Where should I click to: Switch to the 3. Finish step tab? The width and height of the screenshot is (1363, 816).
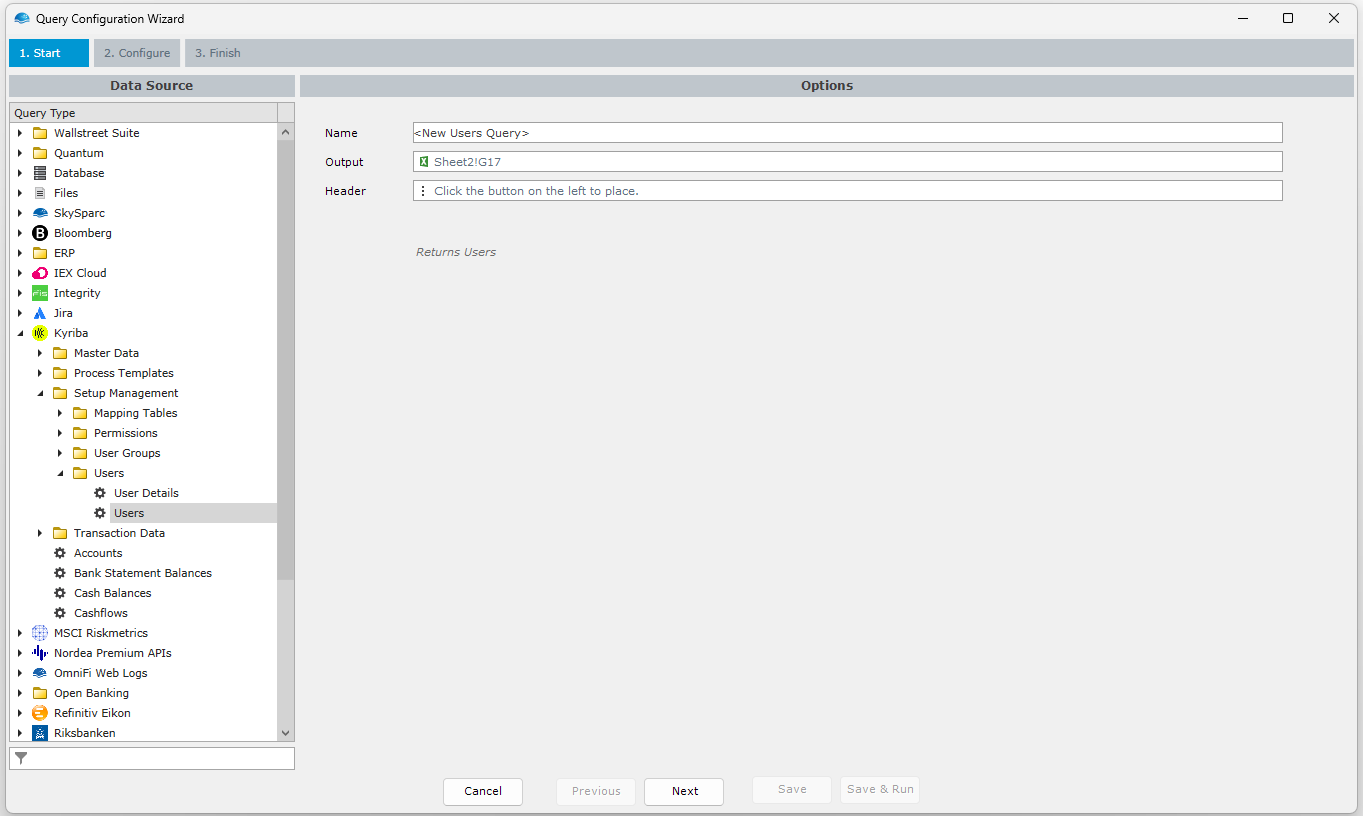(218, 53)
